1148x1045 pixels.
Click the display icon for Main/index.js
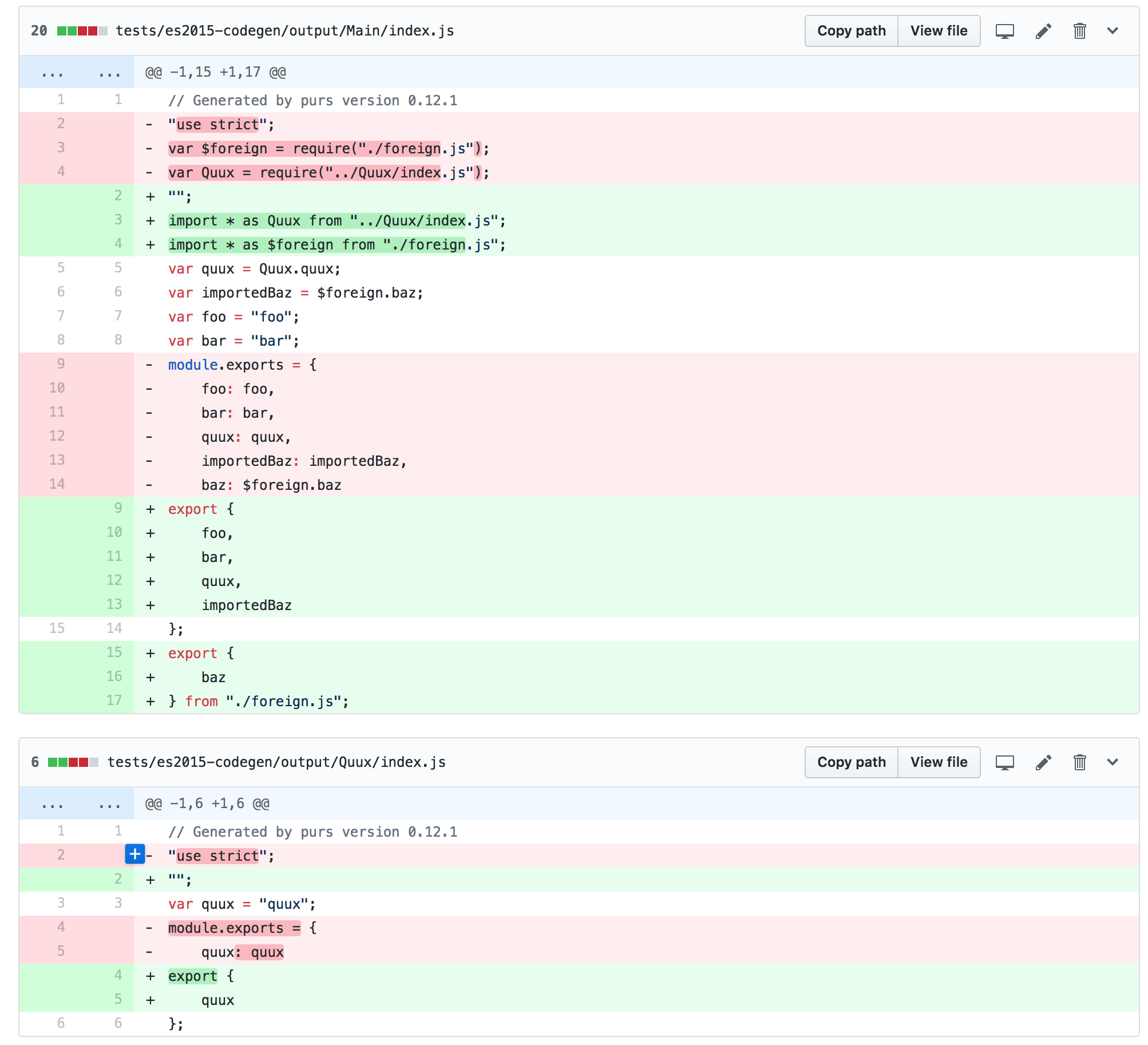(1004, 31)
